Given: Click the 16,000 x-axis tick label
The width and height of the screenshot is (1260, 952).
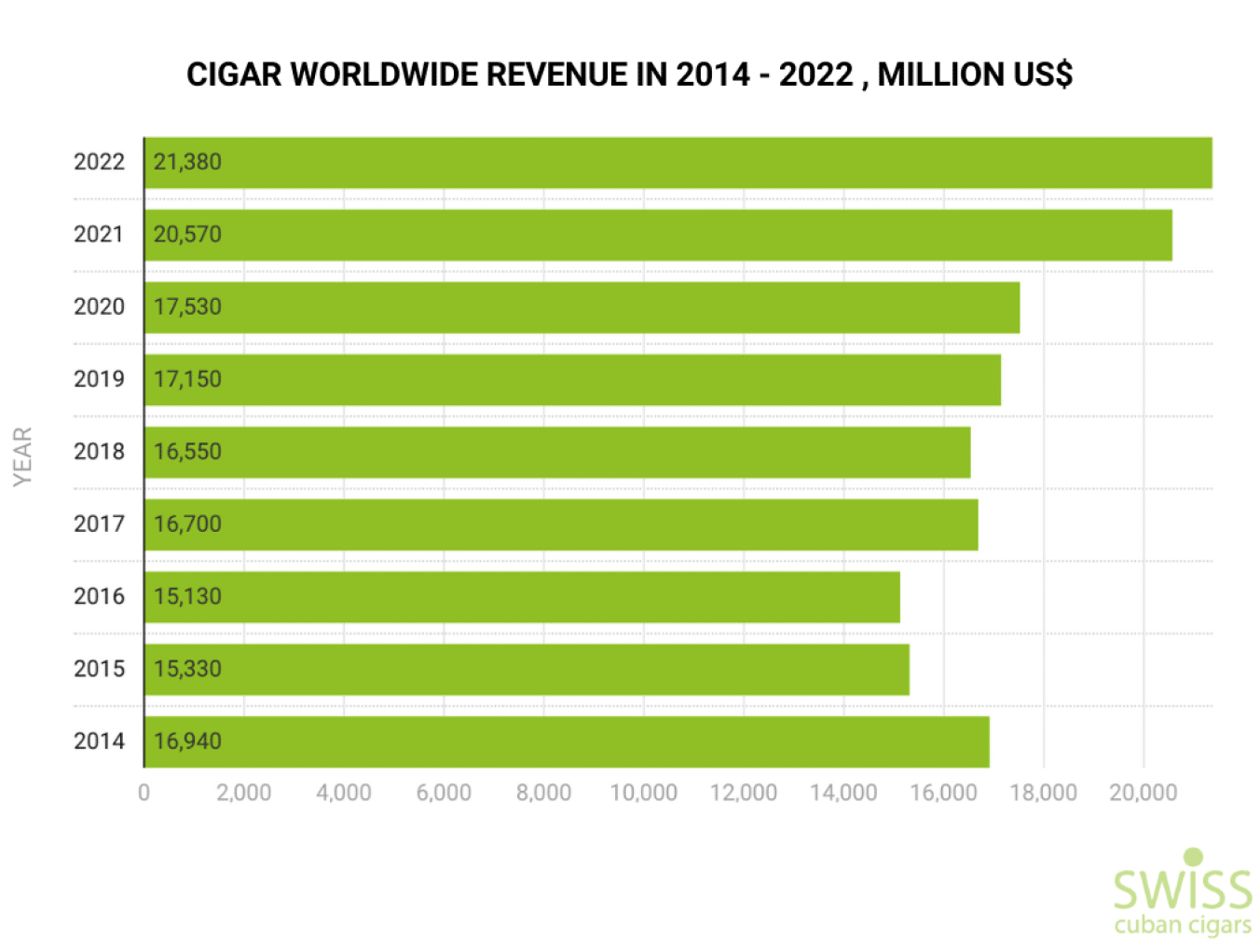Looking at the screenshot, I should click(x=943, y=793).
